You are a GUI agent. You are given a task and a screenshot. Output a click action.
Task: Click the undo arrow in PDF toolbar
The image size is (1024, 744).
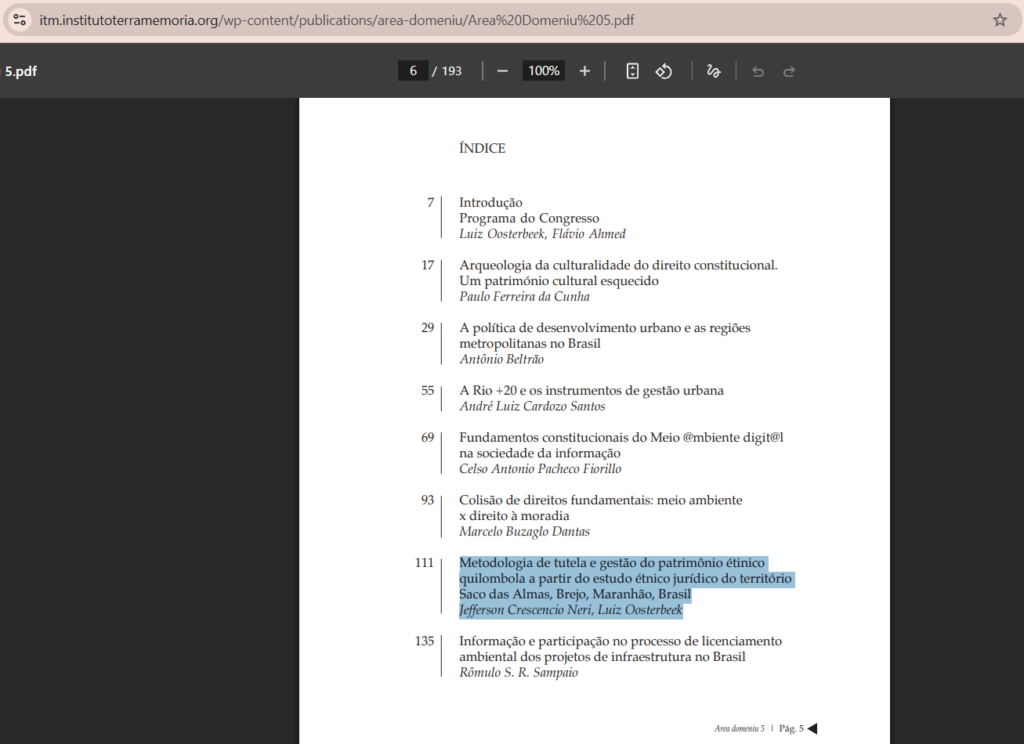coord(758,71)
